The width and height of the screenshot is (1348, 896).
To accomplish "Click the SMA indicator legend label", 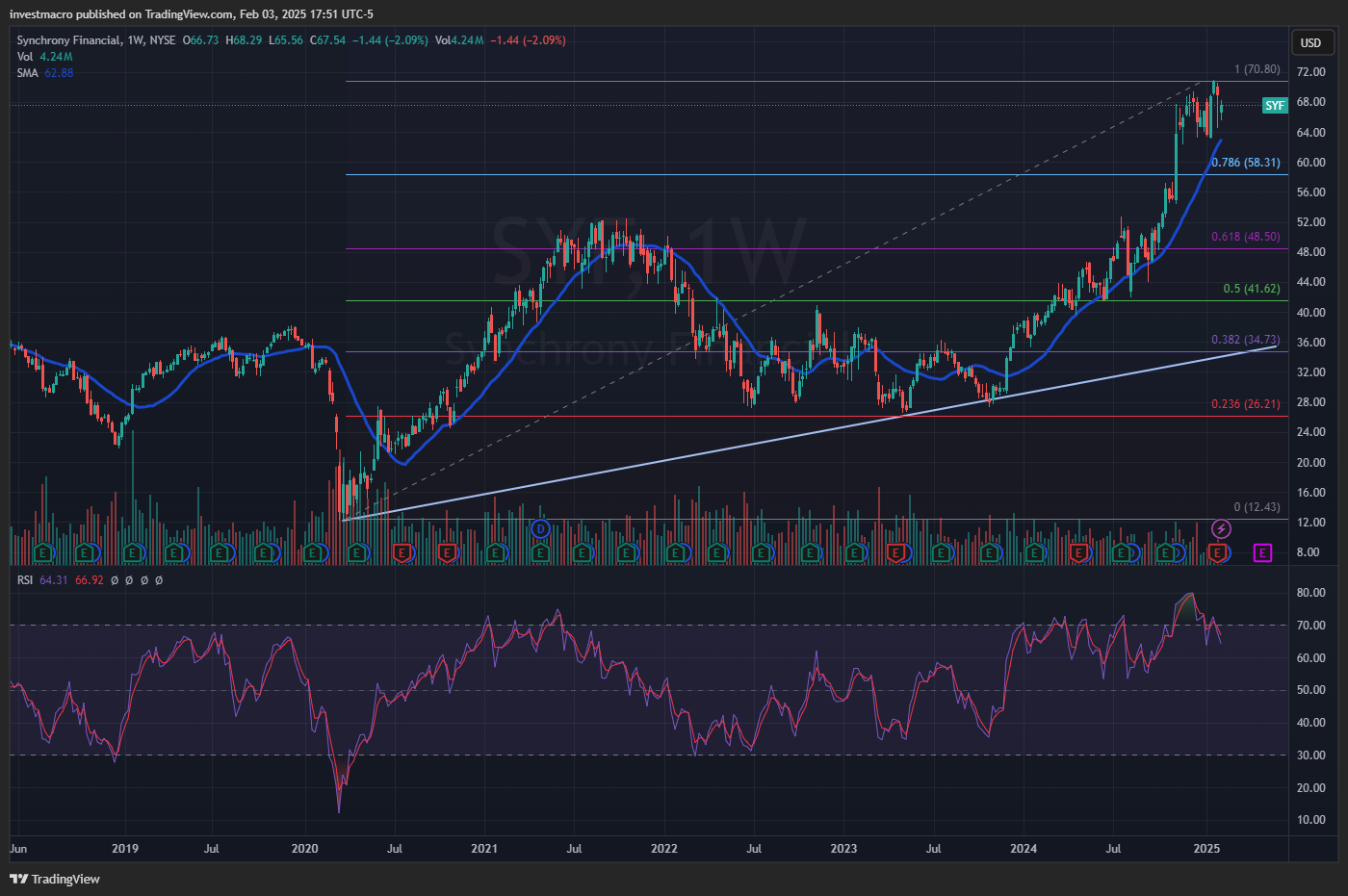I will (27, 73).
